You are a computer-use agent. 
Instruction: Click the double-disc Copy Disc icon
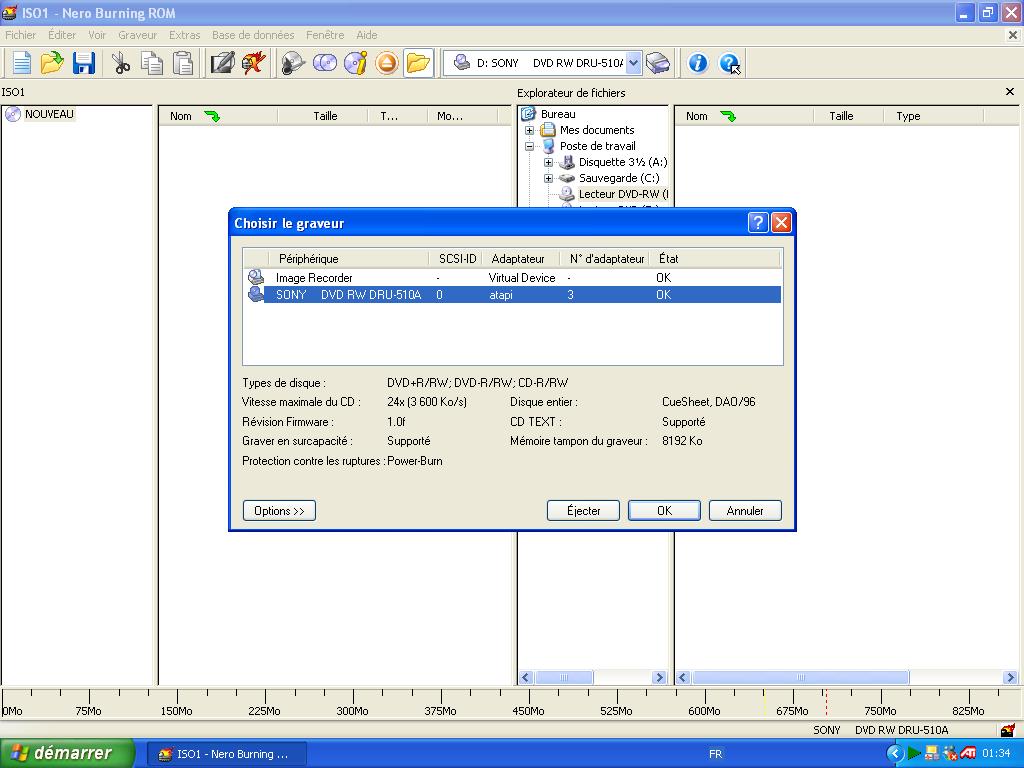click(325, 63)
